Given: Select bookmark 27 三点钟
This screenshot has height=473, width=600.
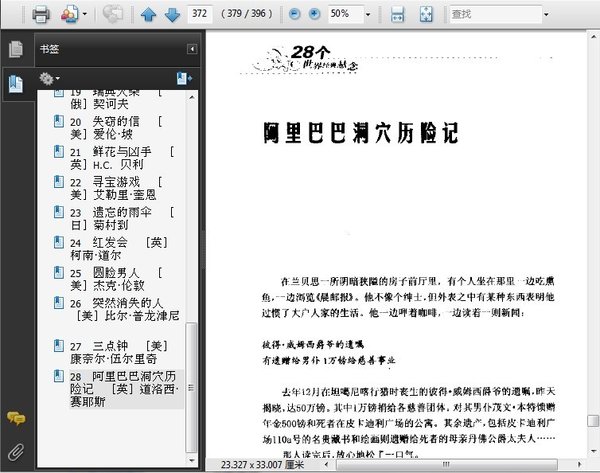Looking at the screenshot, I should (119, 352).
